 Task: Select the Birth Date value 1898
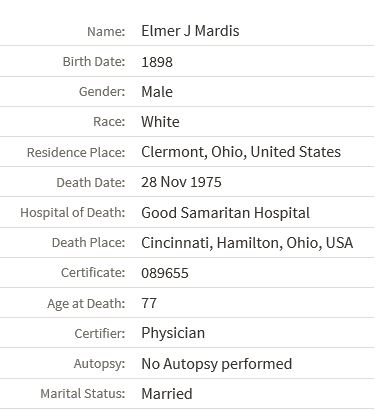157,62
